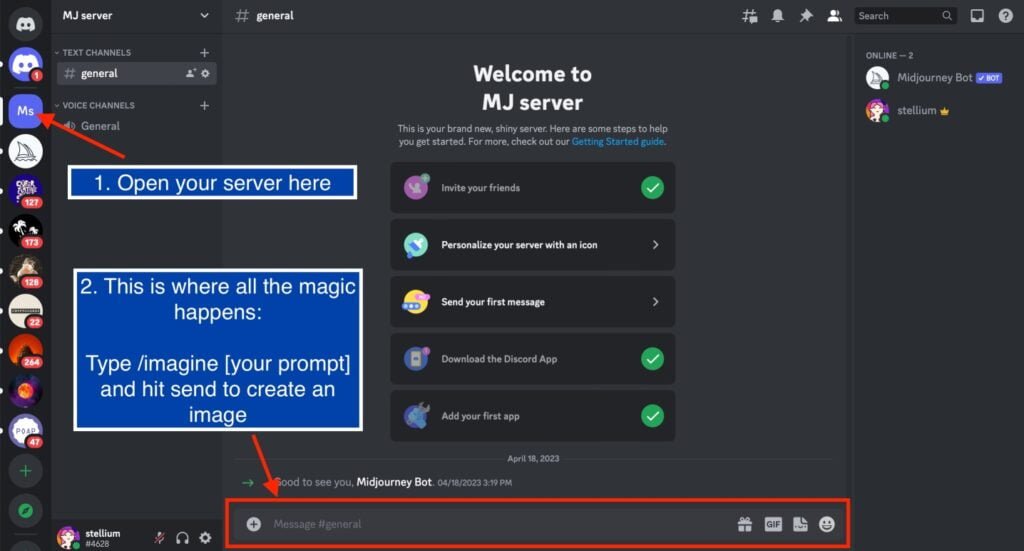1024x551 pixels.
Task: Click chevron on Personalize your server card
Action: point(655,245)
